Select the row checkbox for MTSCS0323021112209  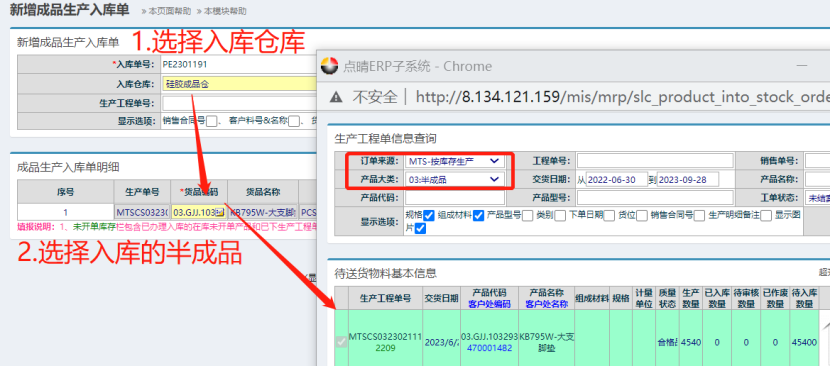(x=342, y=342)
